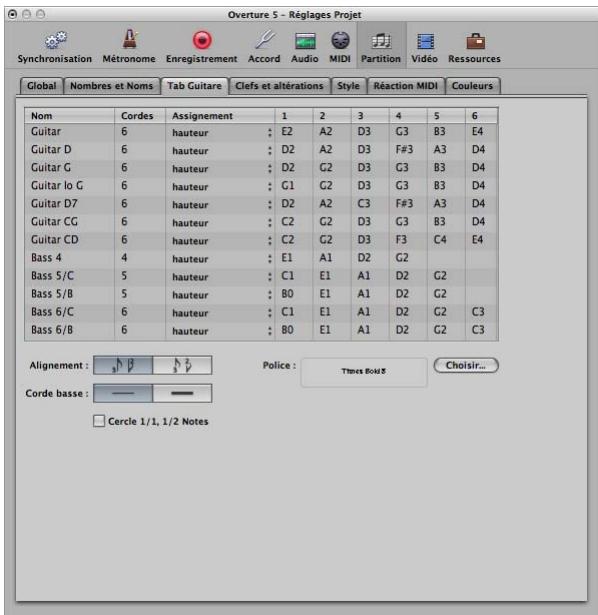Image resolution: width=598 pixels, height=615 pixels.
Task: Close the Réglages Projet window
Action: coord(13,15)
